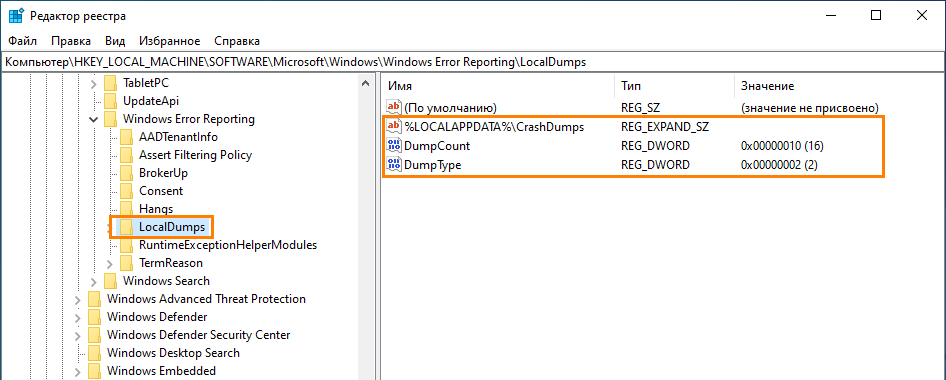
Task: Click the Windows Error Reporting folder icon
Action: point(110,119)
